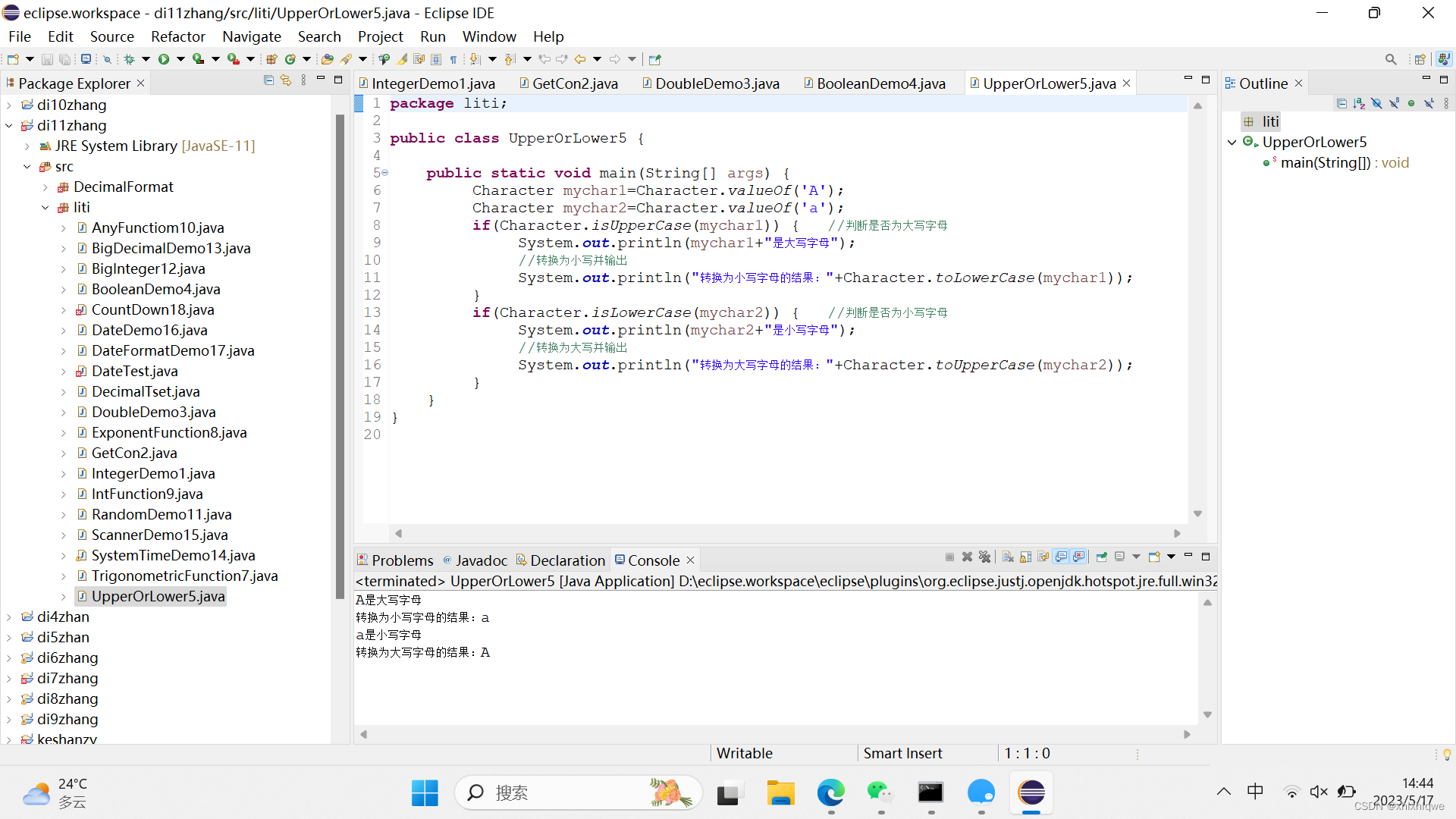Click the Run (green play) toolbar button
Viewport: 1456px width, 819px height.
tap(163, 59)
